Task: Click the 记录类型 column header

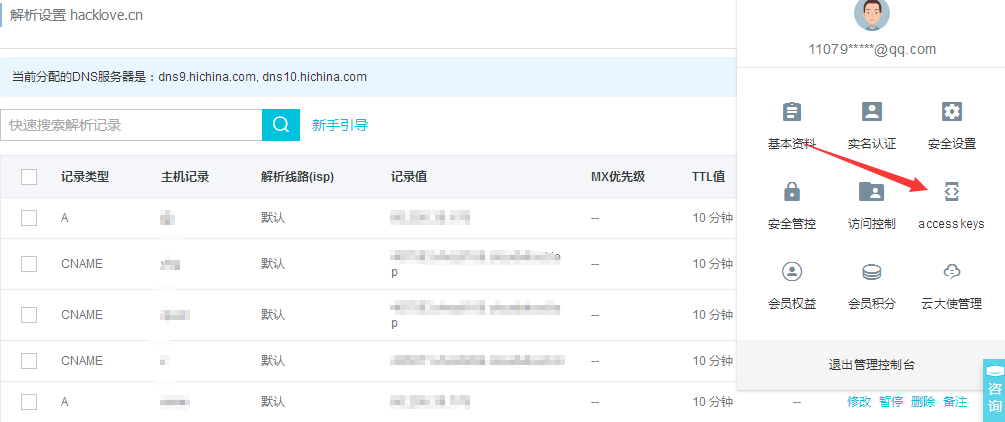Action: coord(85,177)
